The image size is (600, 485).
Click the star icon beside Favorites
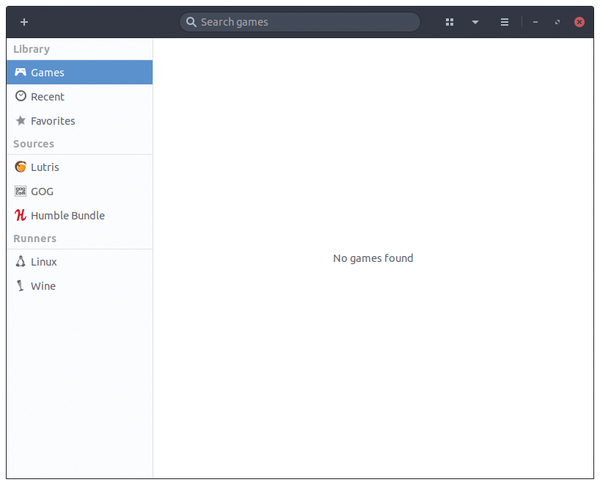point(21,121)
